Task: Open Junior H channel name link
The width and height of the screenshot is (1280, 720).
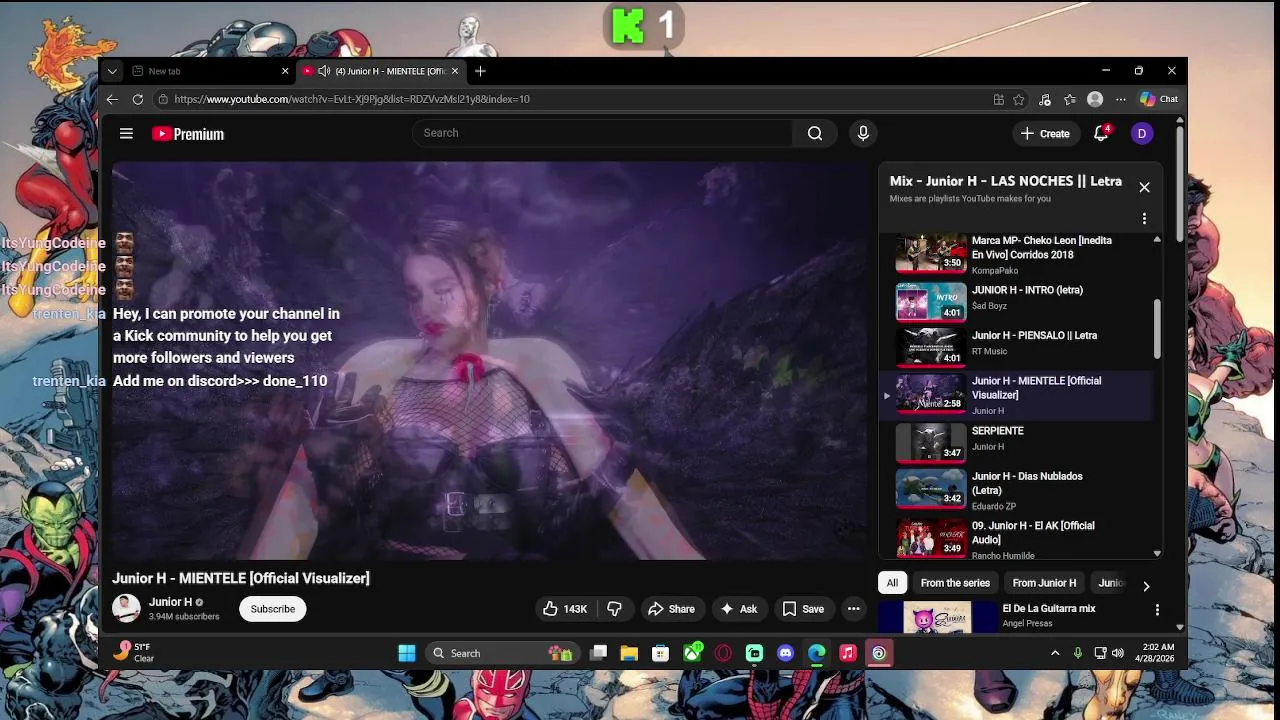Action: click(x=170, y=602)
